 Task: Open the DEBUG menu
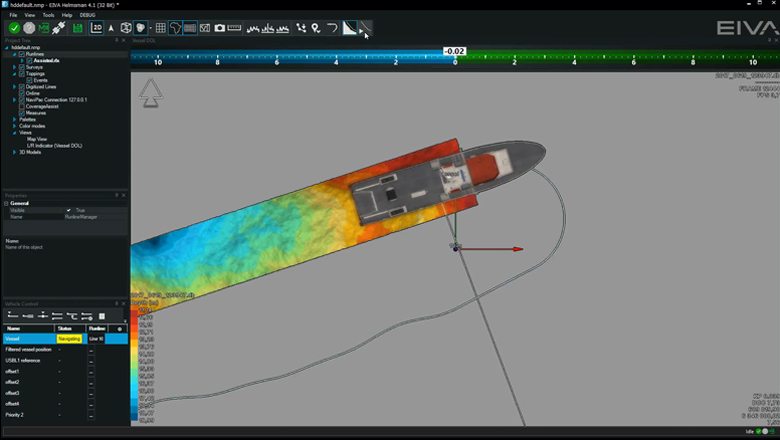88,15
